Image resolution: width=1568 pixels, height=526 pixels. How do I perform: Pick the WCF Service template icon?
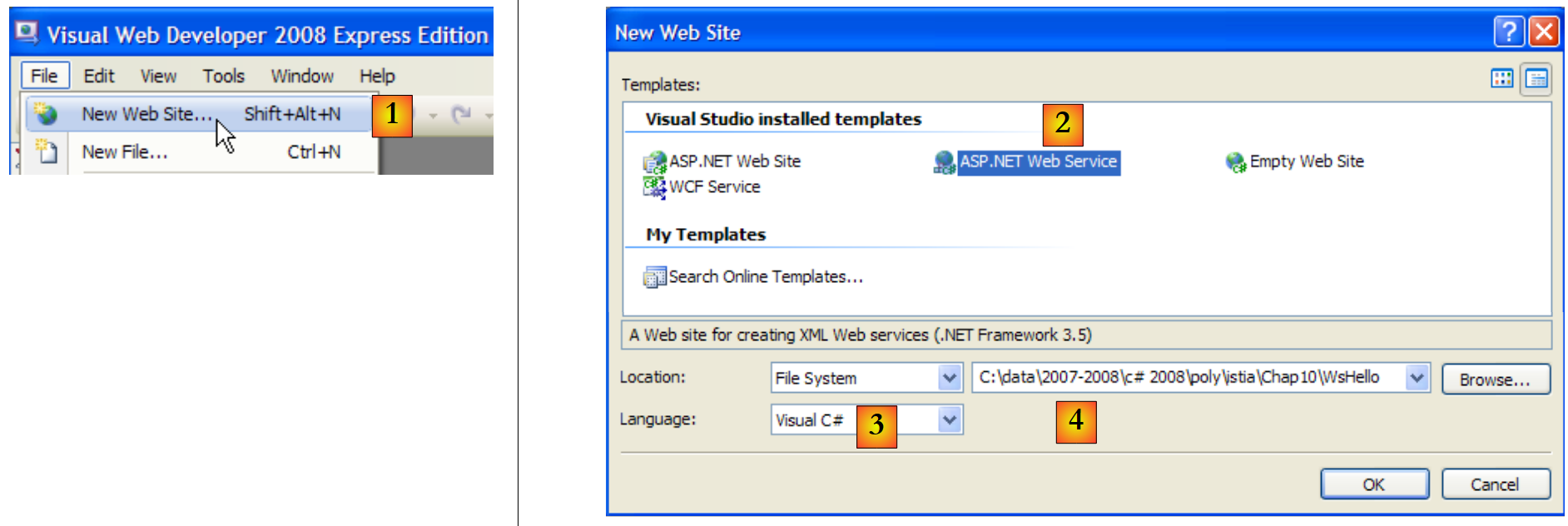[654, 187]
